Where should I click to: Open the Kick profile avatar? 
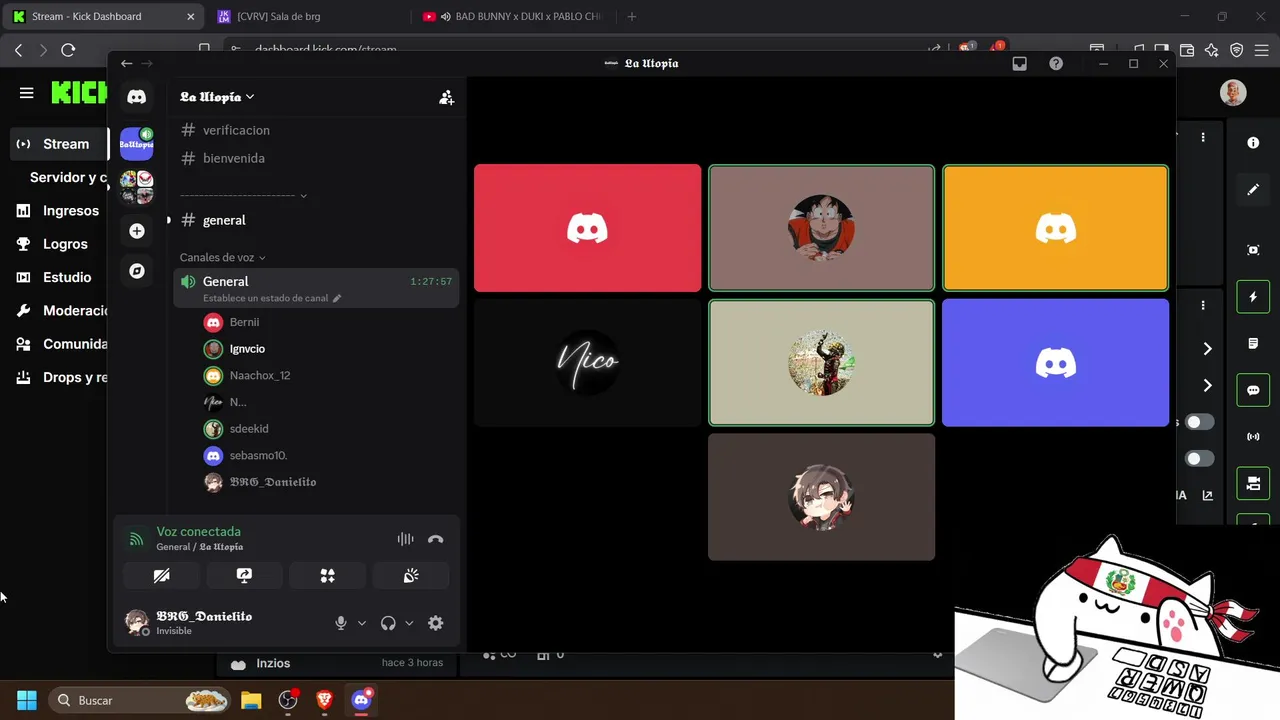(x=1233, y=93)
